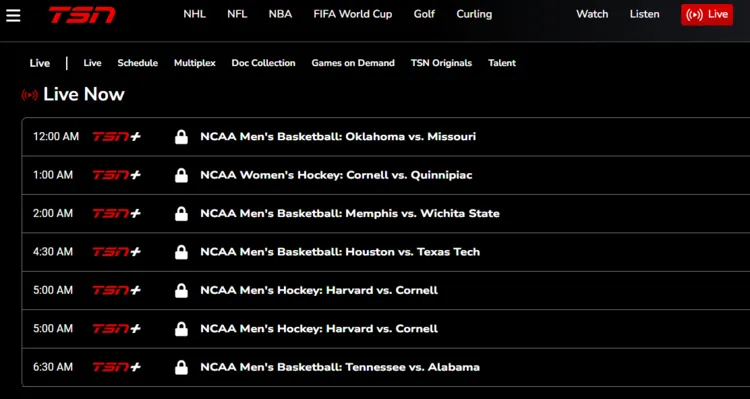The height and width of the screenshot is (399, 750).
Task: Switch to the Schedule tab
Action: pos(138,63)
